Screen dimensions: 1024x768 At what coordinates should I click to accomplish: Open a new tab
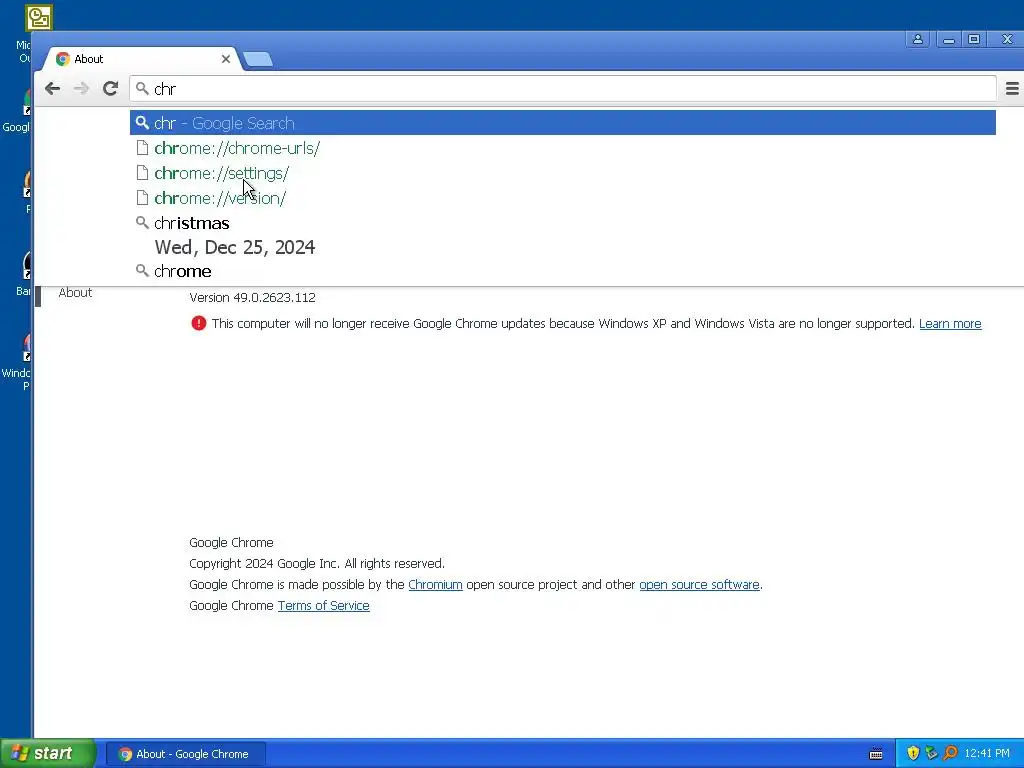[x=258, y=59]
